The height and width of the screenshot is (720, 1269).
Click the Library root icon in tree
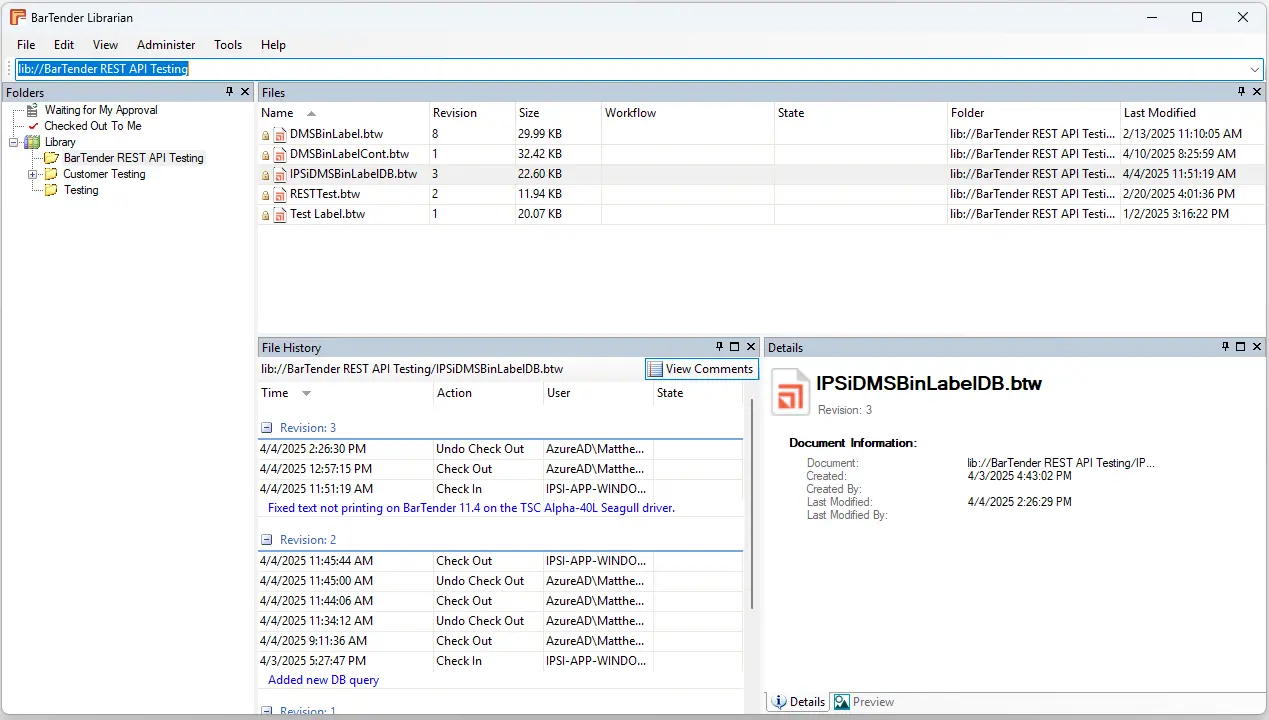click(33, 142)
